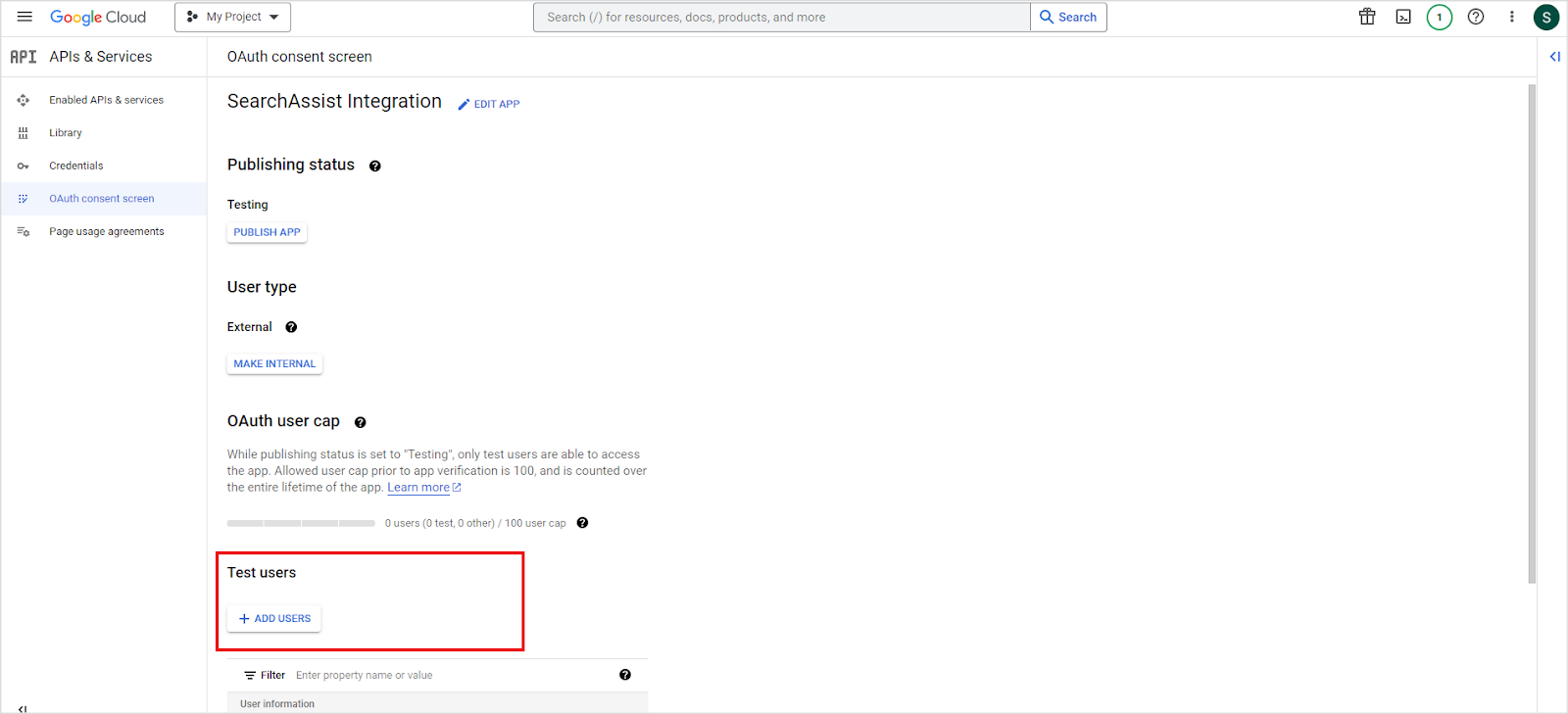The width and height of the screenshot is (1568, 714).
Task: Activate Cloud Shell terminal icon
Action: [x=1403, y=17]
